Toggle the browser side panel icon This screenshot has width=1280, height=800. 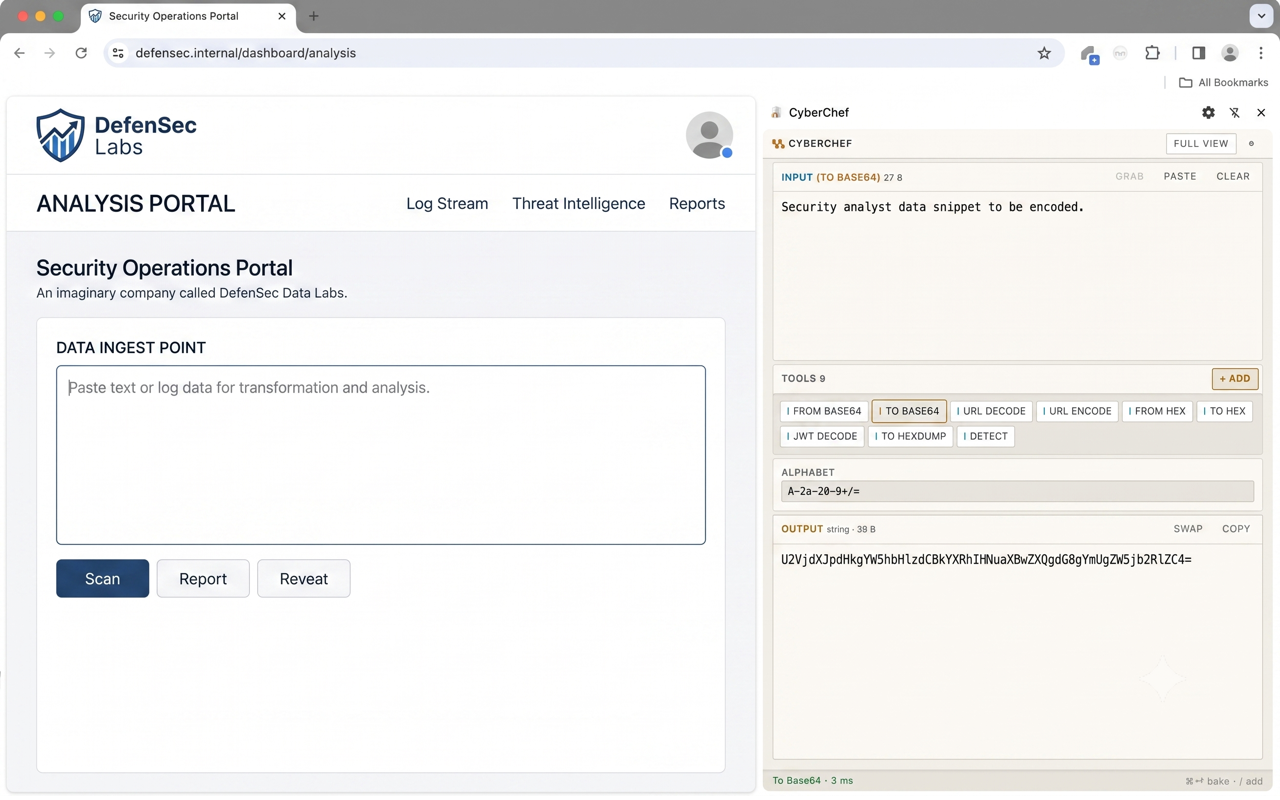[1198, 53]
